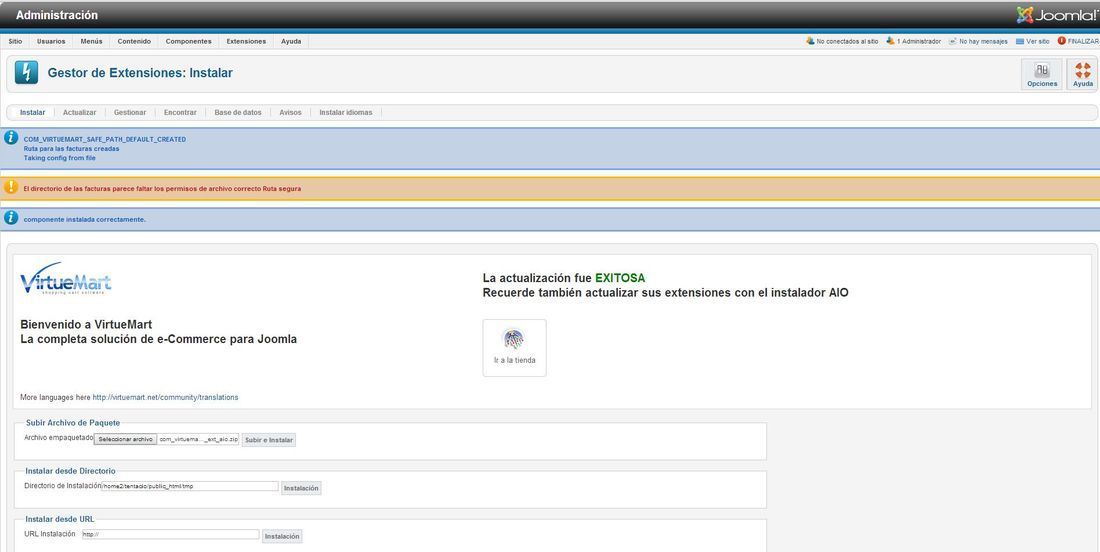1100x552 pixels.
Task: Switch to the 'Base de datos' tab
Action: (238, 112)
